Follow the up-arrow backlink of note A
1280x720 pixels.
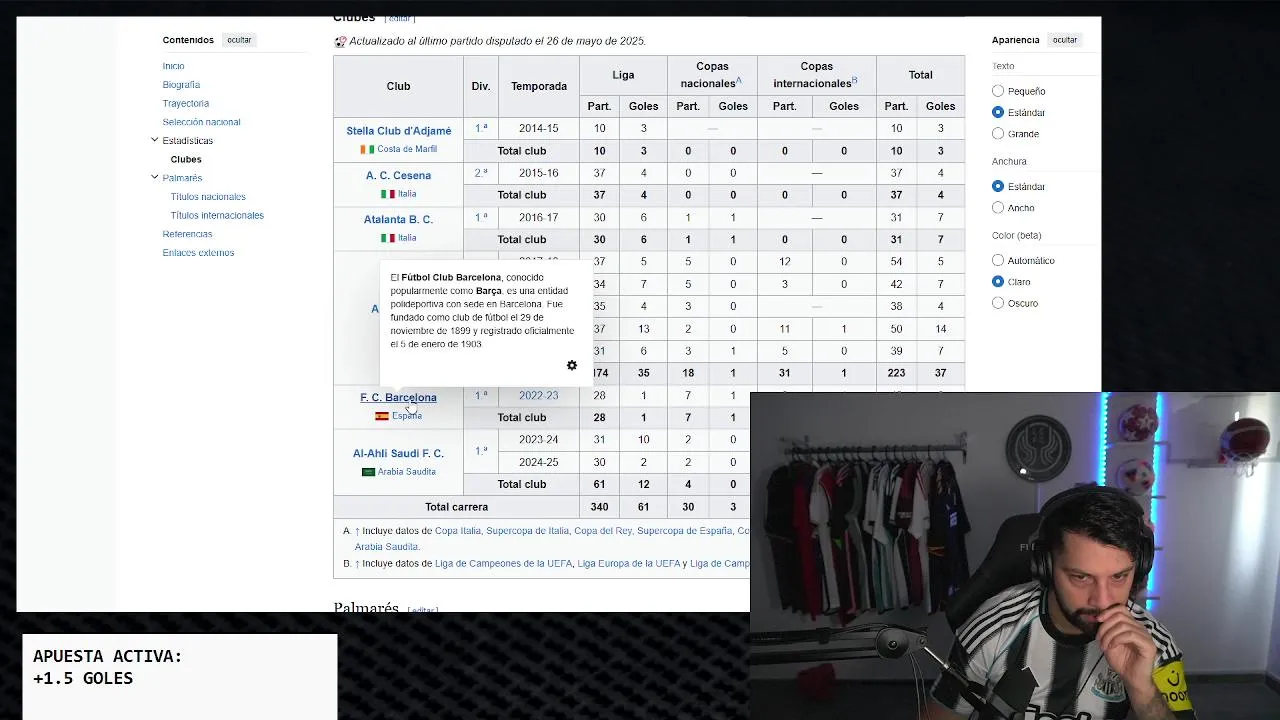point(357,531)
